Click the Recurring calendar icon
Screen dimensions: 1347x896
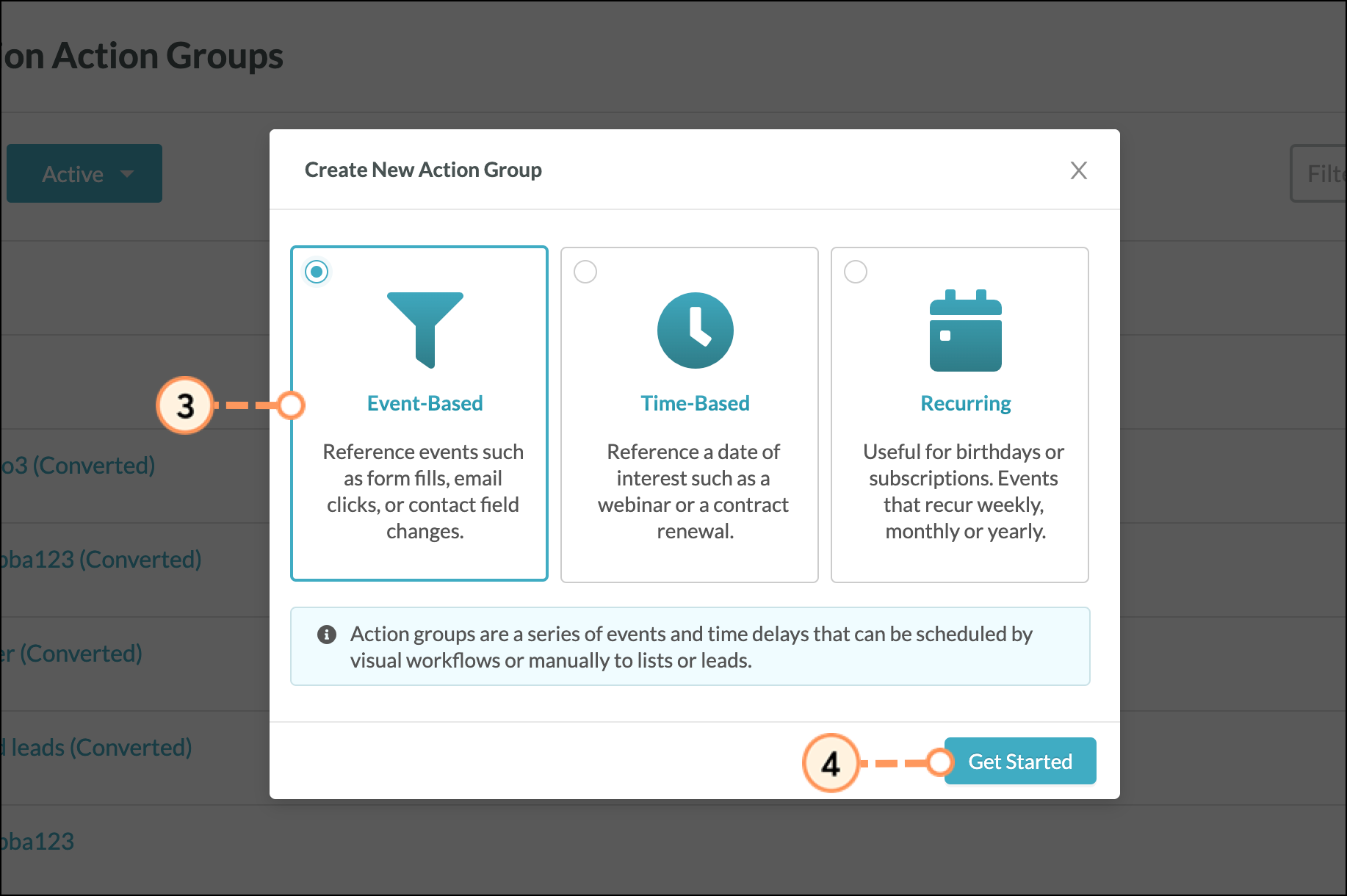(x=966, y=330)
